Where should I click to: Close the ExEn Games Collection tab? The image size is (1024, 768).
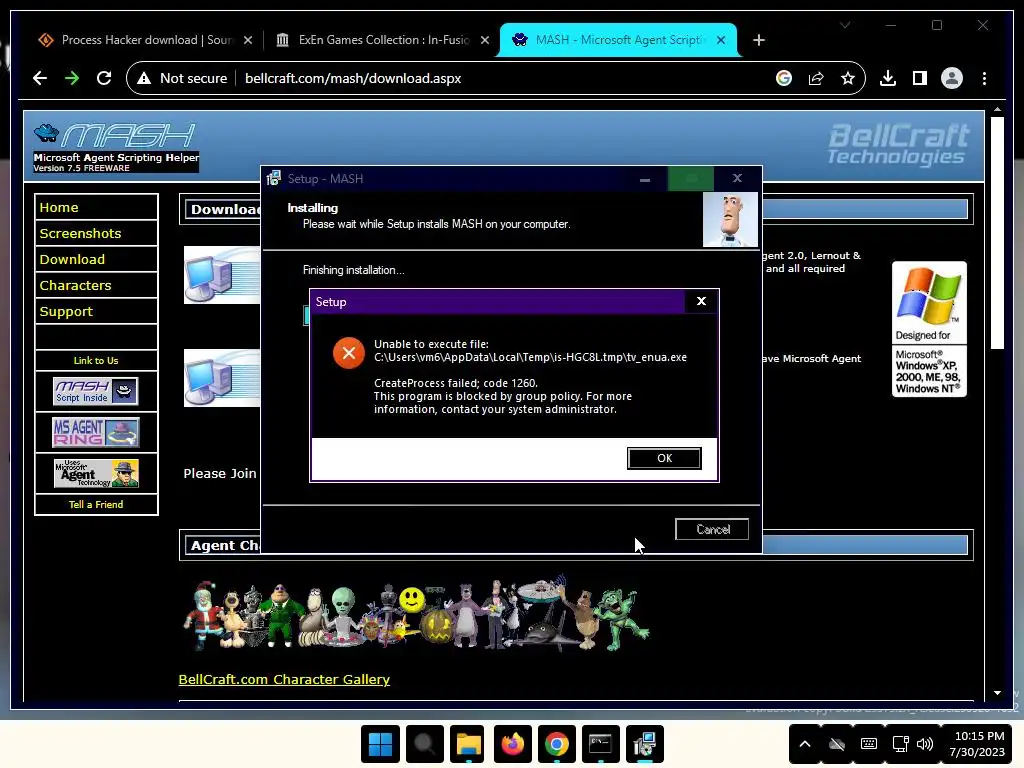coord(485,40)
